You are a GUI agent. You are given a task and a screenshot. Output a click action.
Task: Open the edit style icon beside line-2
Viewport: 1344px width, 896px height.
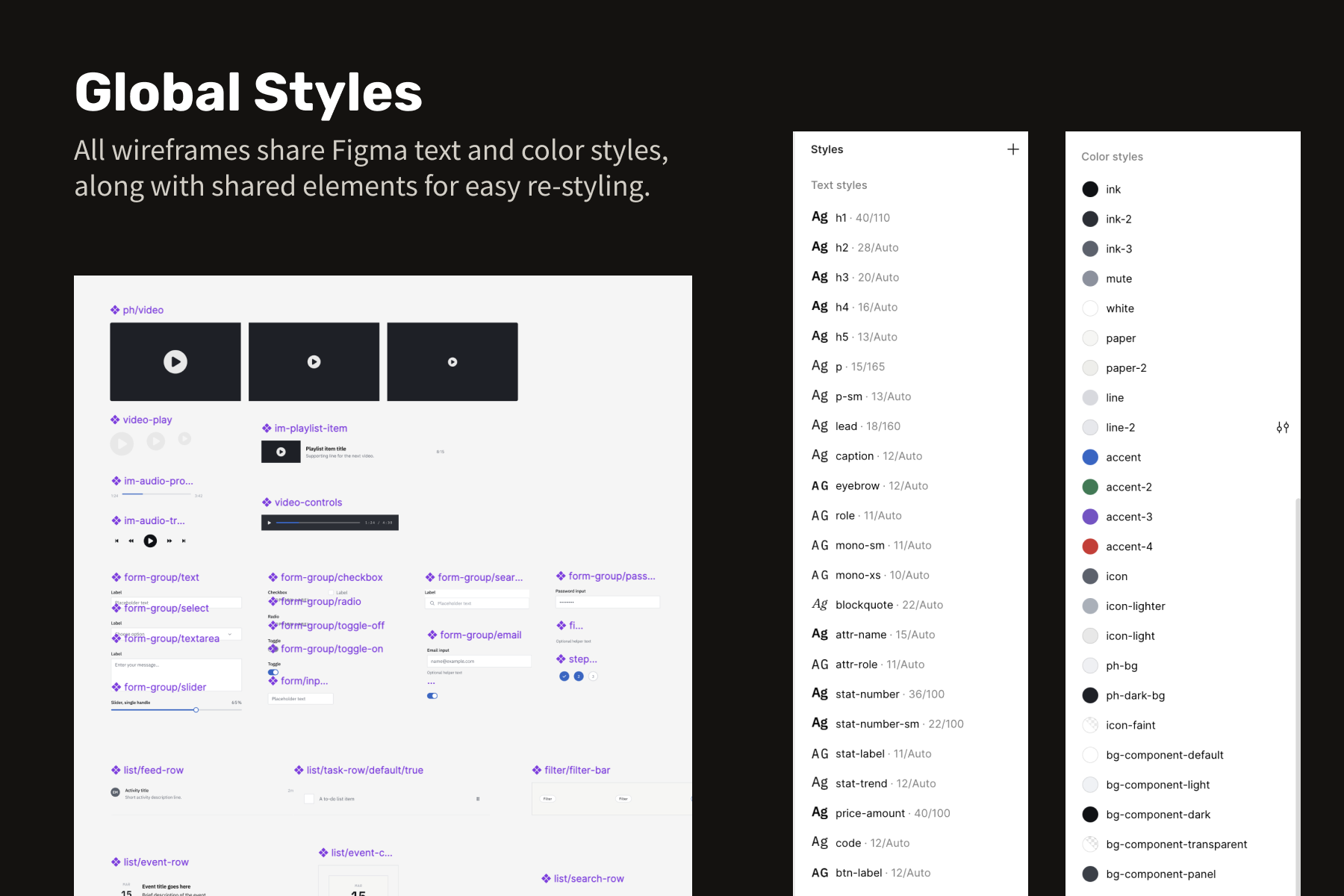point(1282,427)
